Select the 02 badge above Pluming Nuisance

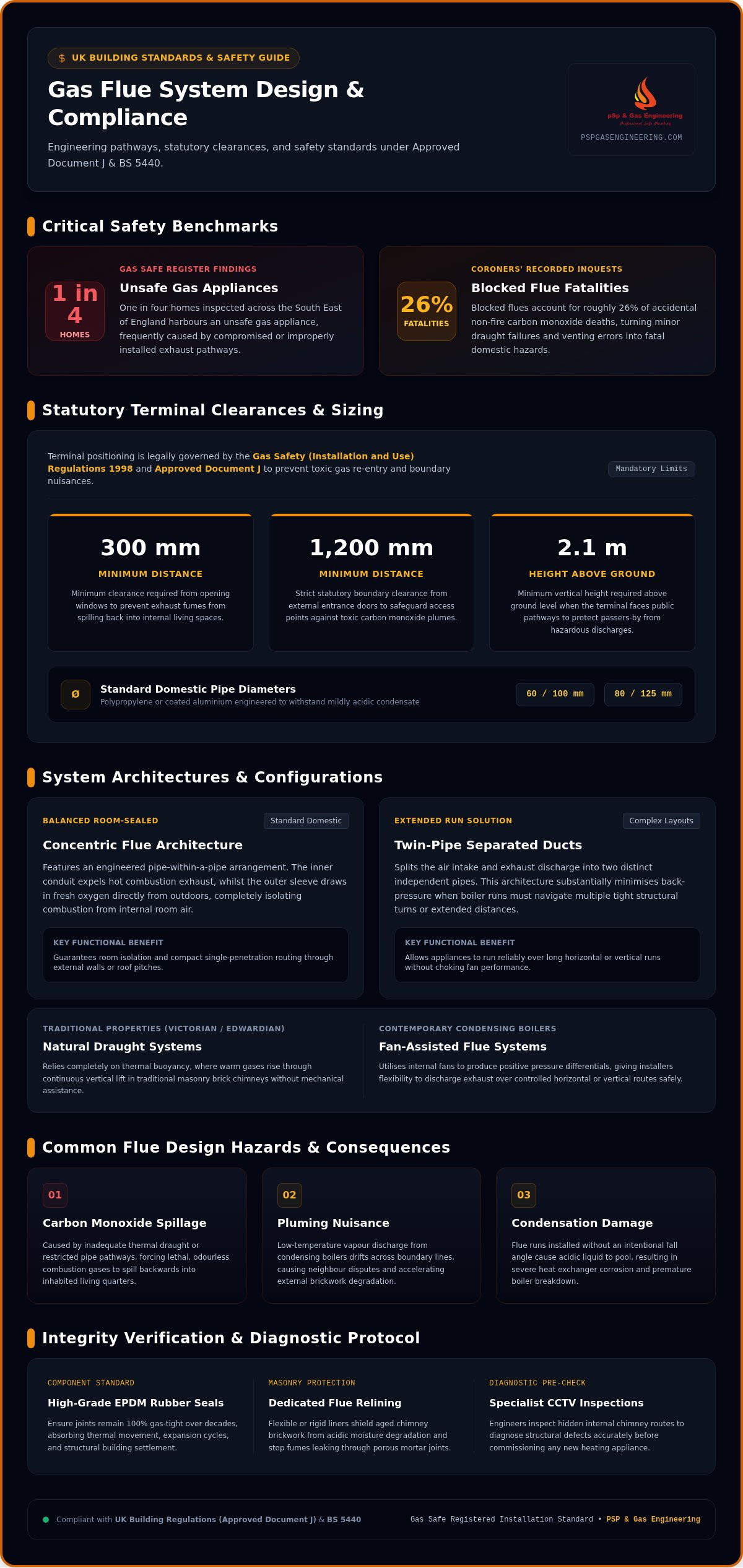289,1195
